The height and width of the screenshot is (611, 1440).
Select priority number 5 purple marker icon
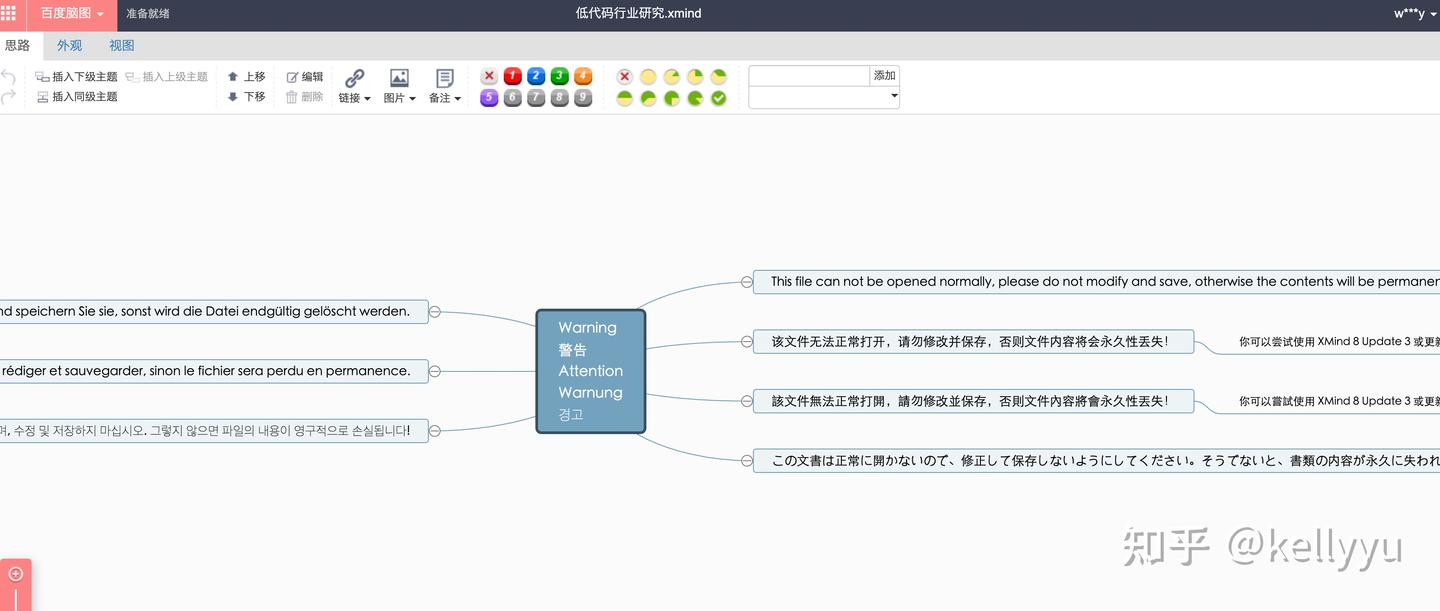489,97
